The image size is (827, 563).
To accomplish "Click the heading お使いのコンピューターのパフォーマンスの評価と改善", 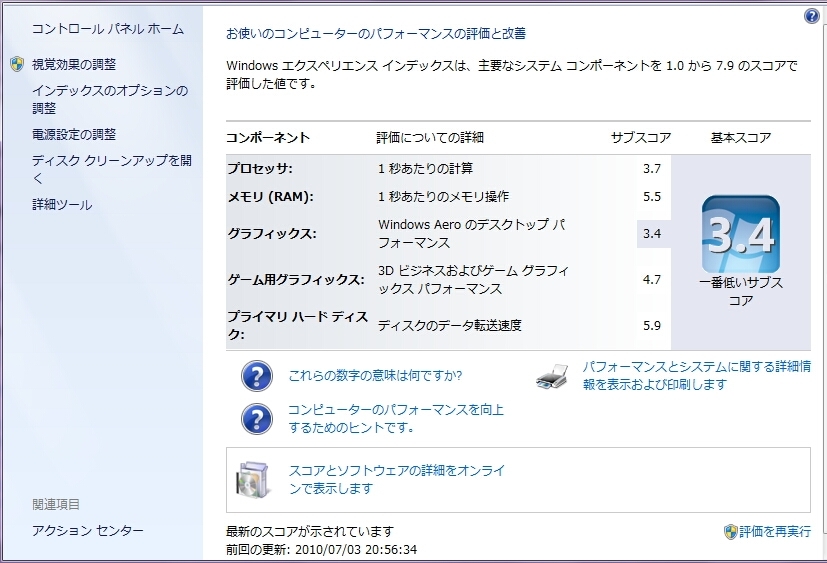I will (376, 34).
